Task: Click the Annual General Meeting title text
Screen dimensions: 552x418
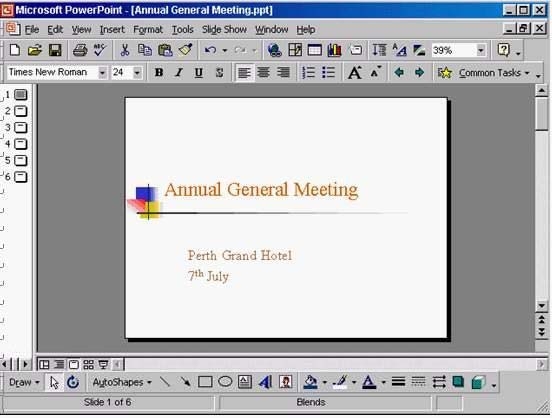Action: [261, 190]
